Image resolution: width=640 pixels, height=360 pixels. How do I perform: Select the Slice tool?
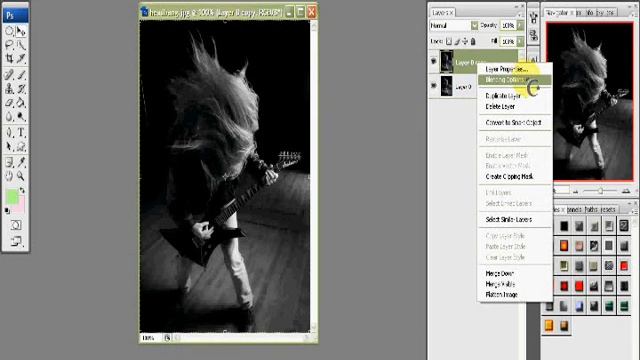pyautogui.click(x=21, y=58)
